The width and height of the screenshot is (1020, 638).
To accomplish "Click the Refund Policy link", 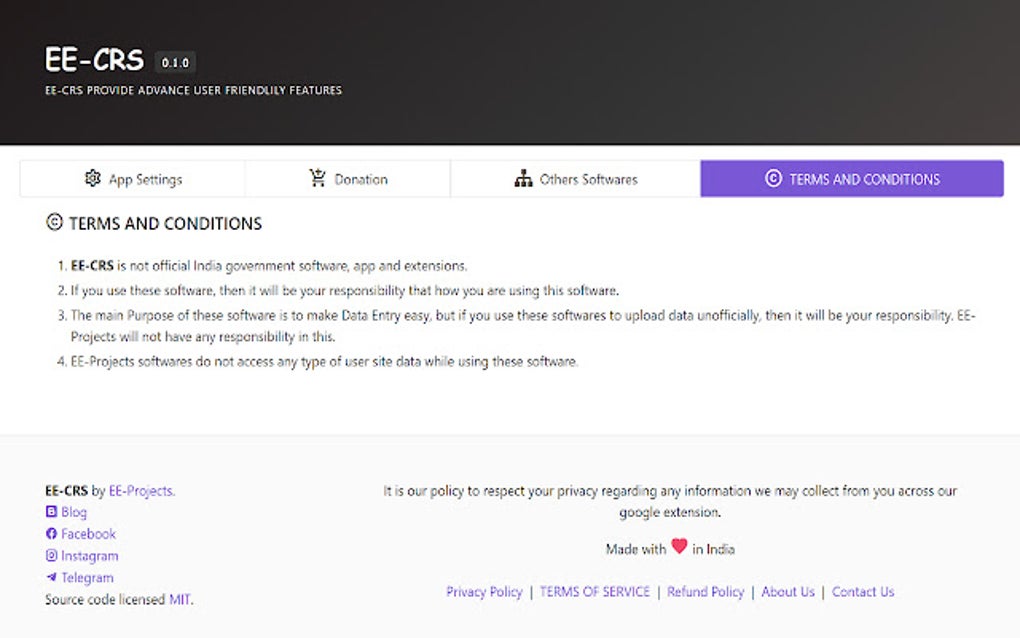I will click(705, 591).
